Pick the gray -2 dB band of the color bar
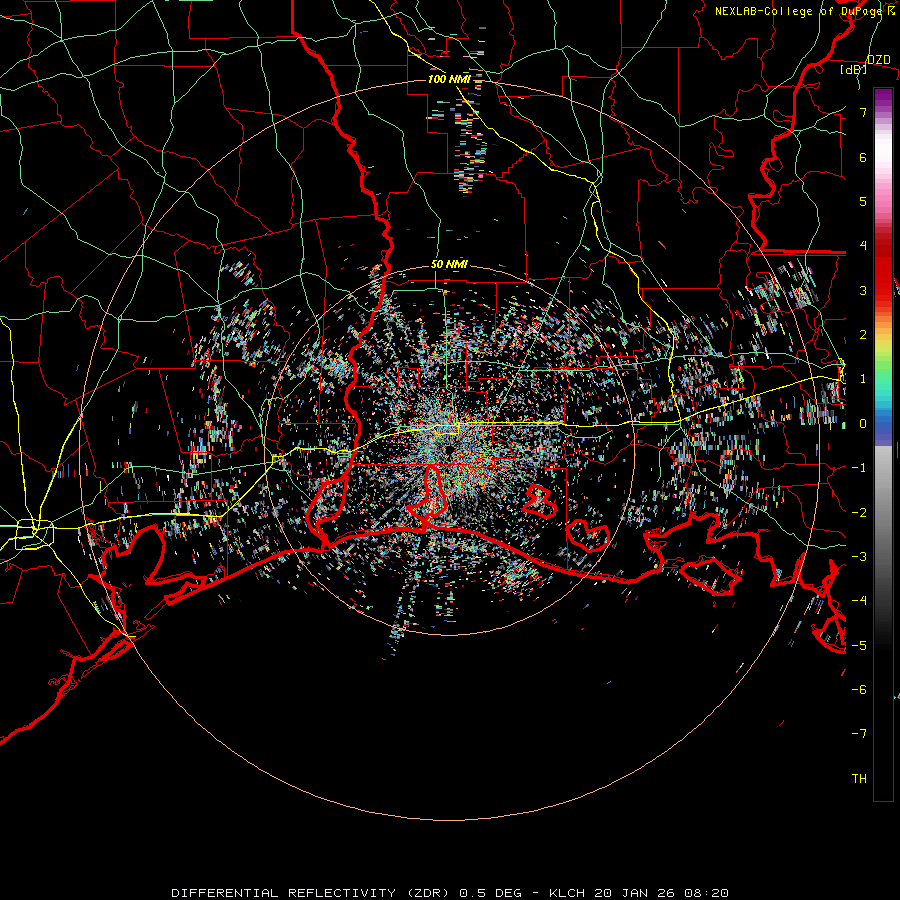Screen dimensions: 900x900 pyautogui.click(x=883, y=513)
